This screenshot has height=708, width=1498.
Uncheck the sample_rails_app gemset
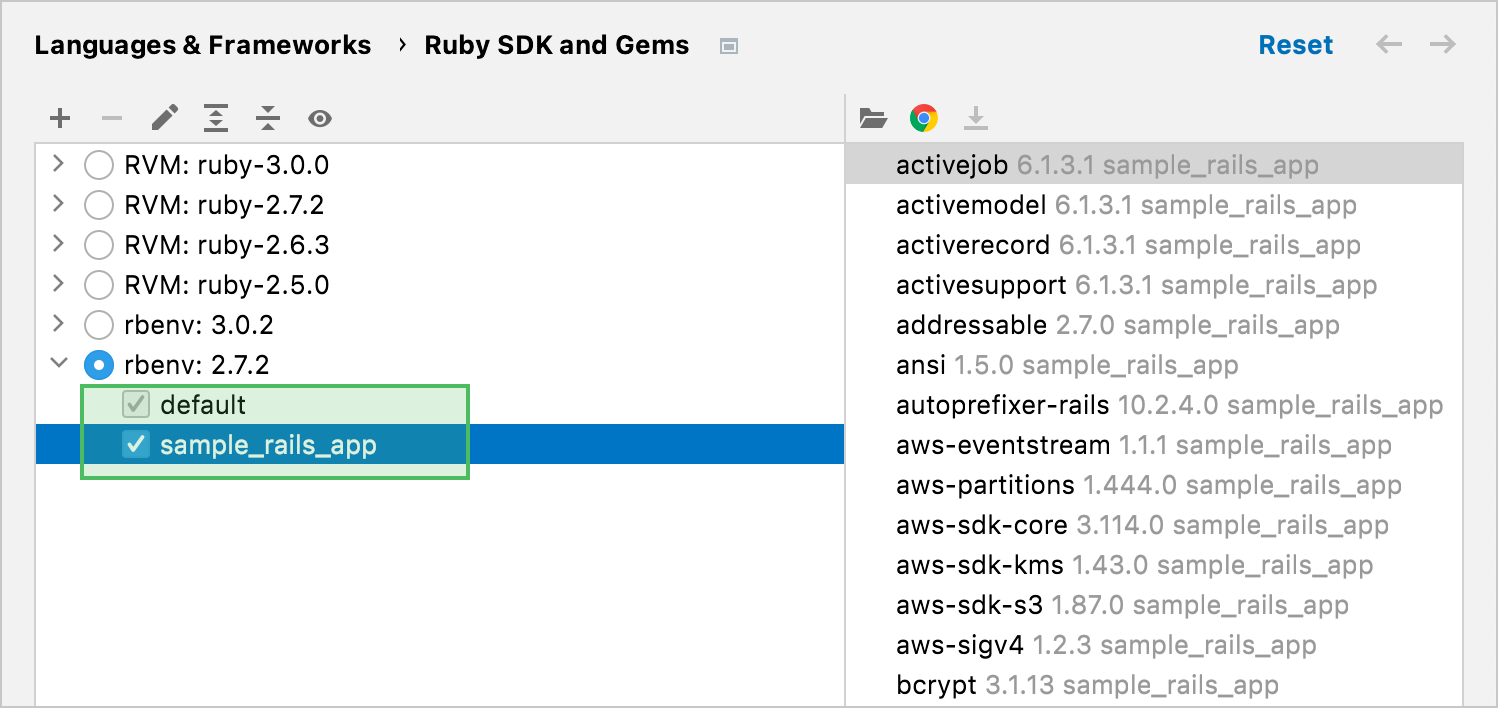[x=136, y=445]
